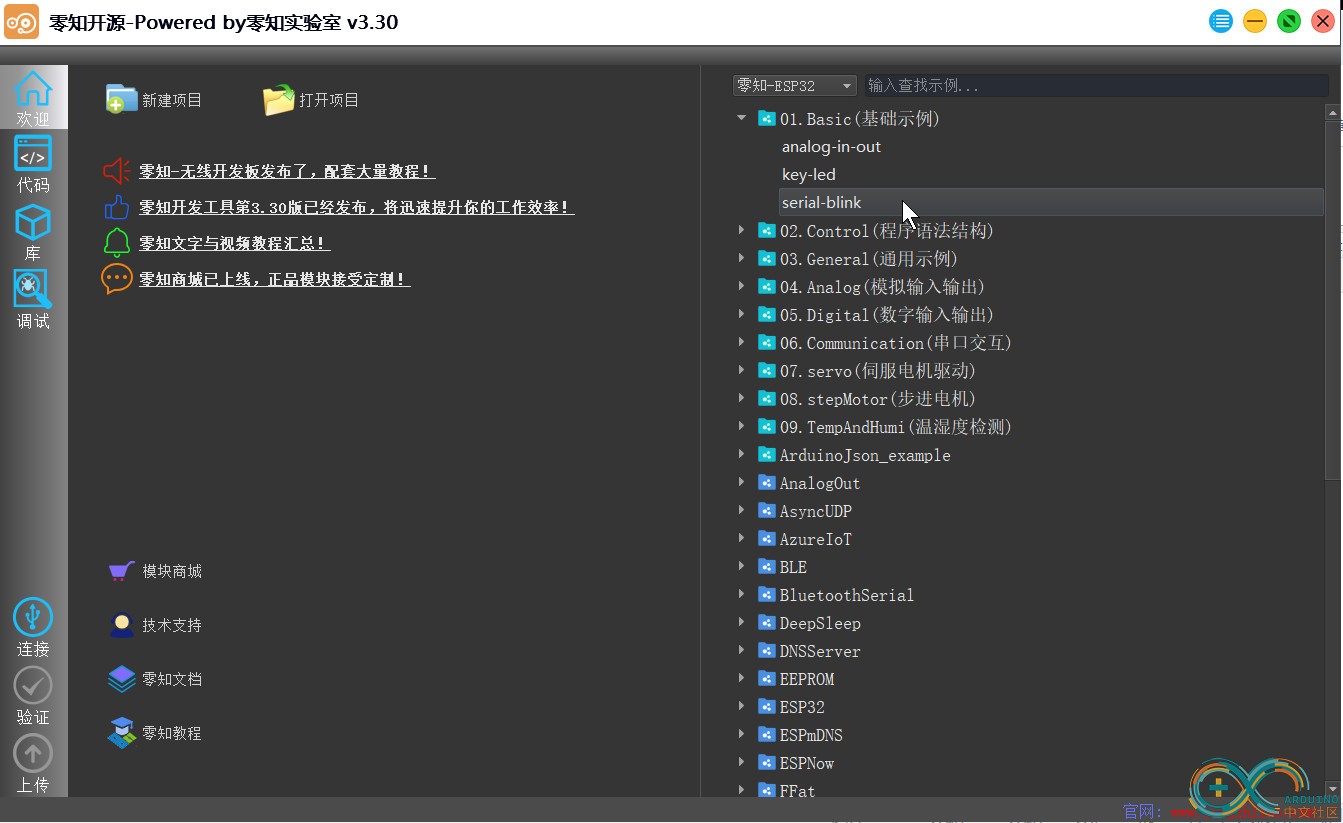Click the BLE example folder icon
The width and height of the screenshot is (1343, 823).
point(767,567)
